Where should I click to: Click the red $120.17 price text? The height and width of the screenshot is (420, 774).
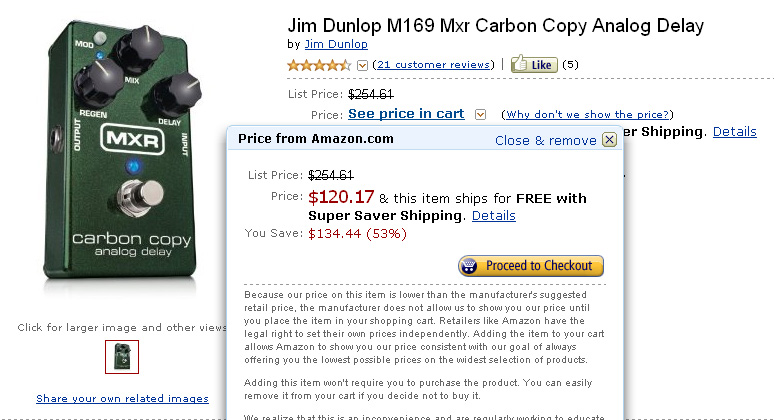point(341,197)
